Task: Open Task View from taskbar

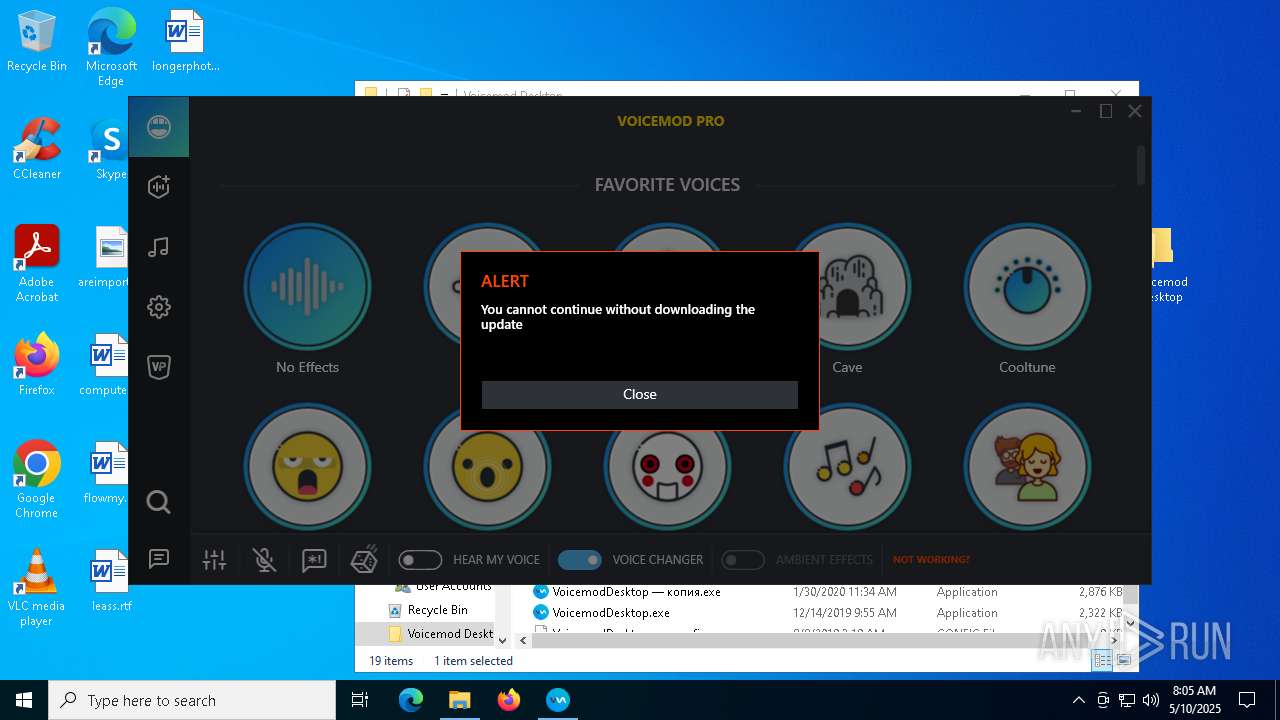Action: click(360, 700)
